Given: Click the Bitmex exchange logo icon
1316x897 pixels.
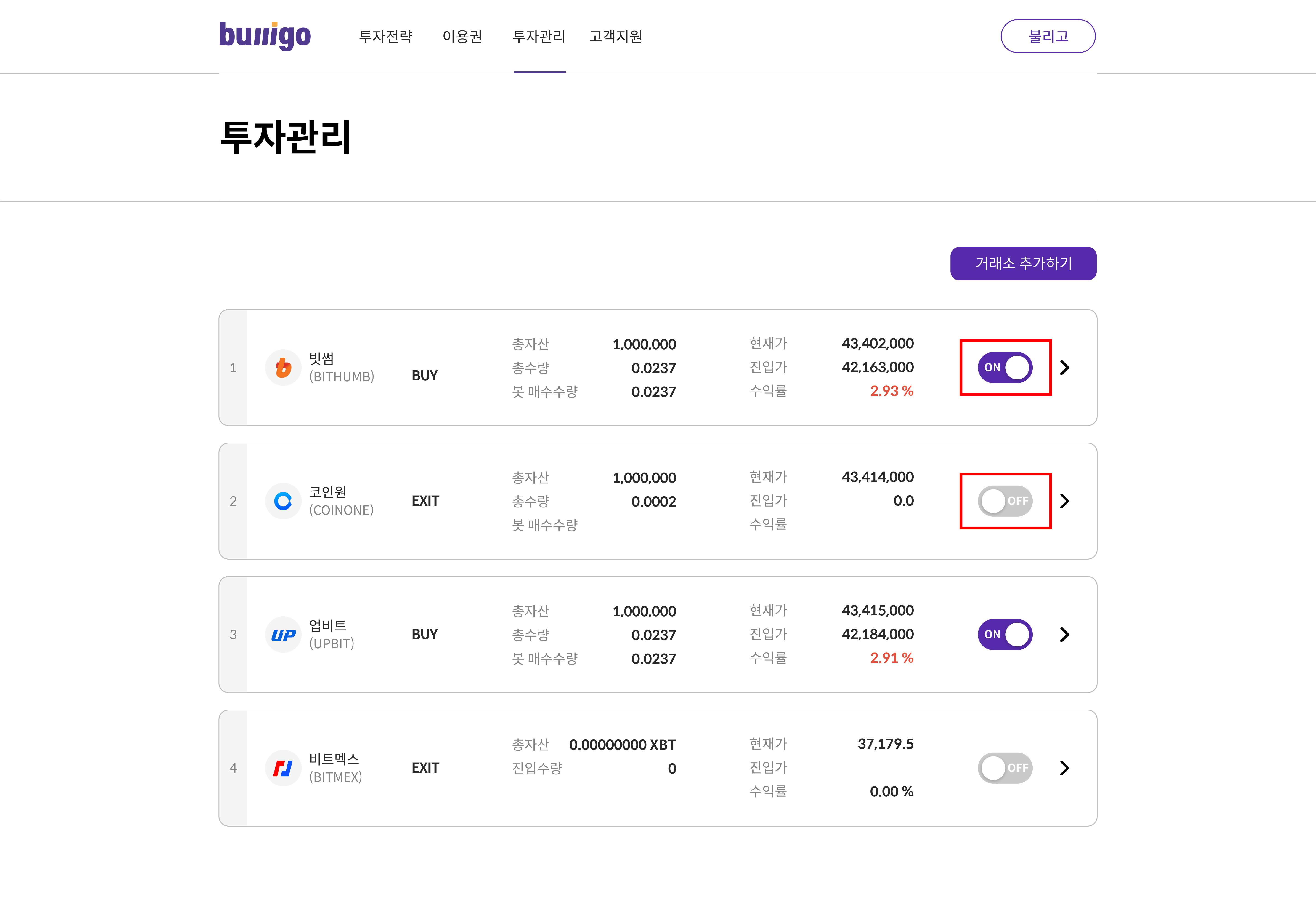Looking at the screenshot, I should point(283,768).
